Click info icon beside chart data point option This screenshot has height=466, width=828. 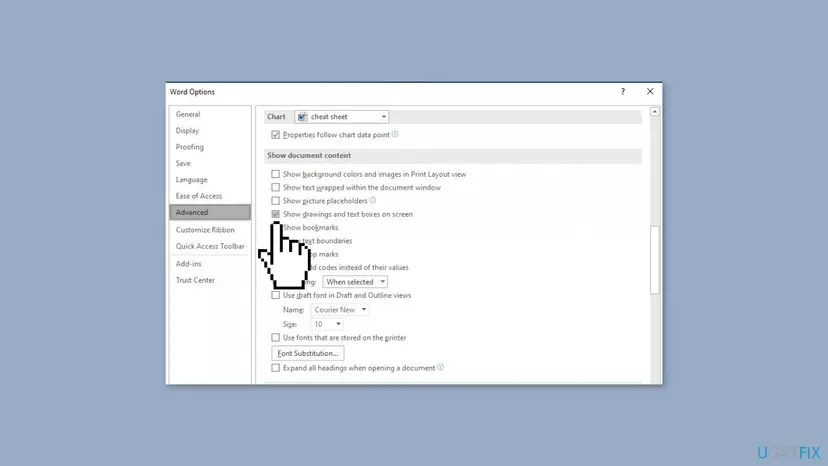(395, 134)
